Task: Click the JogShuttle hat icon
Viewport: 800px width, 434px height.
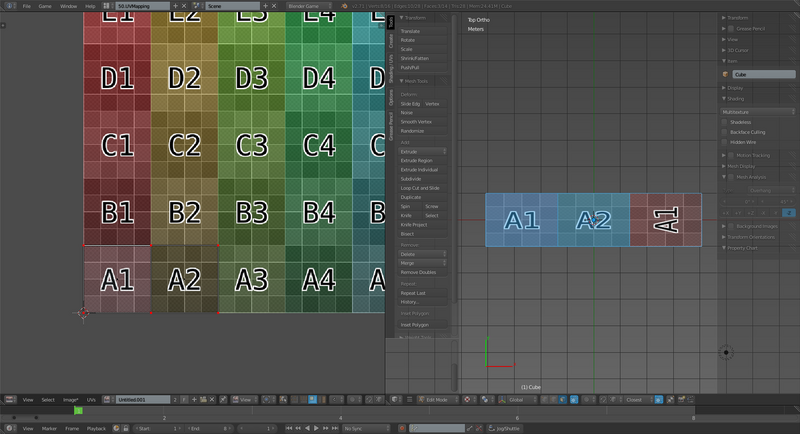Action: 491,428
